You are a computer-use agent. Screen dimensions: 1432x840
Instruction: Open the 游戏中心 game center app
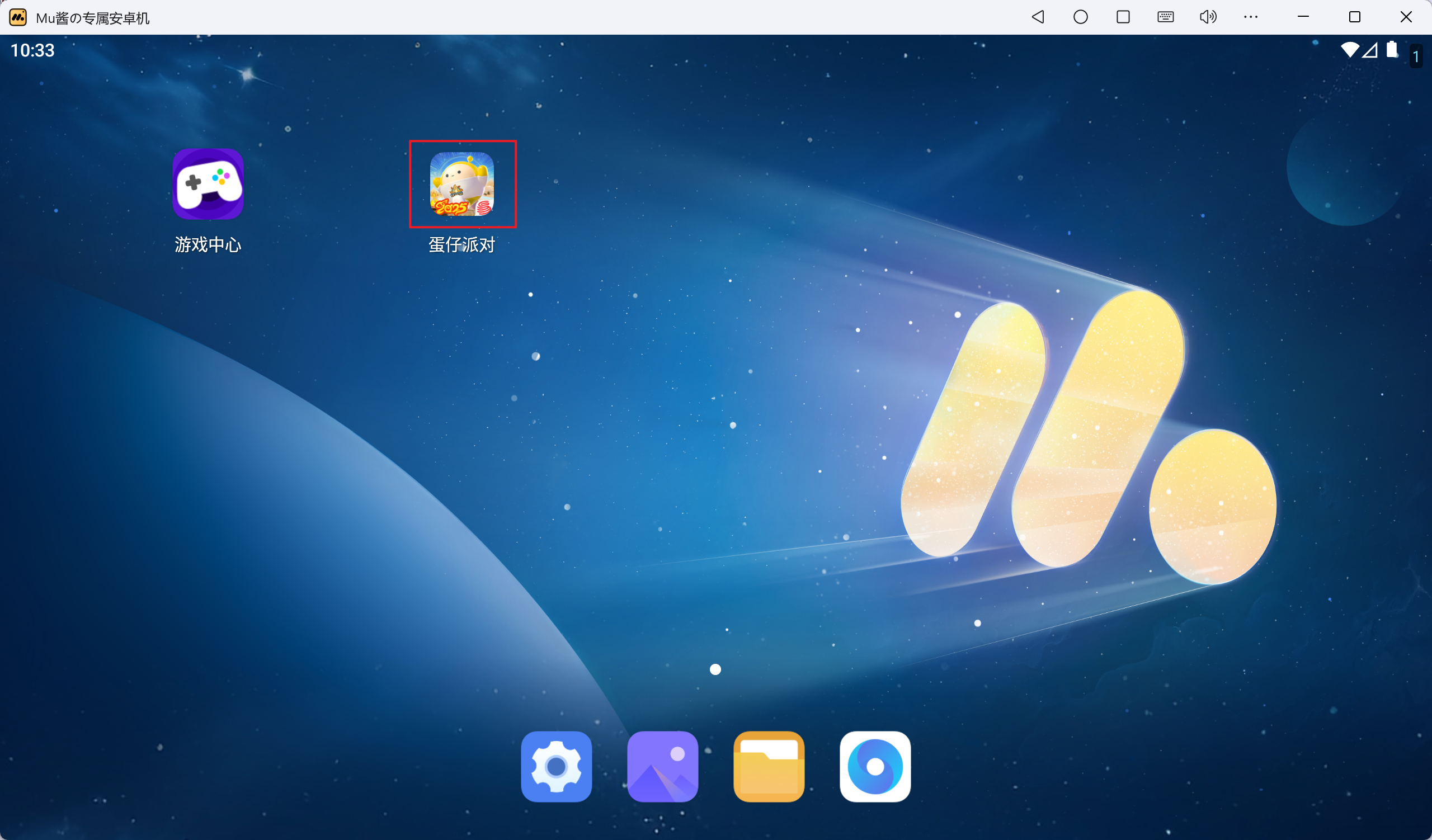pyautogui.click(x=208, y=185)
